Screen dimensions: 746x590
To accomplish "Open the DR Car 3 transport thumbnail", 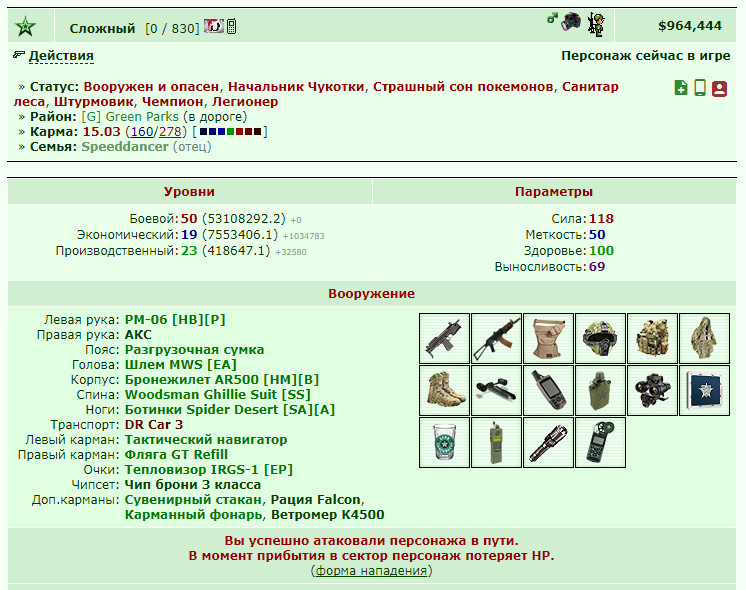I will [x=496, y=391].
